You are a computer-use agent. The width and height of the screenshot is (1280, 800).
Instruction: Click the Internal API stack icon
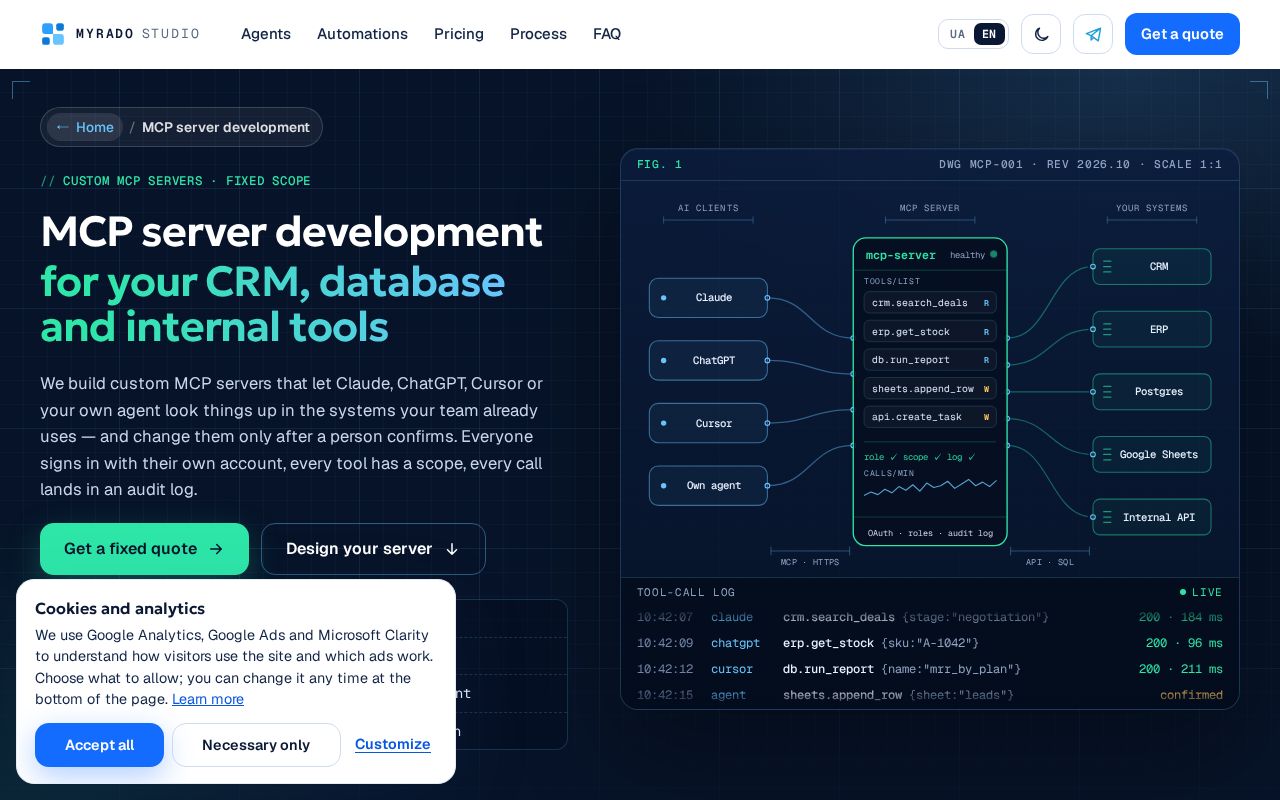pyautogui.click(x=1107, y=517)
